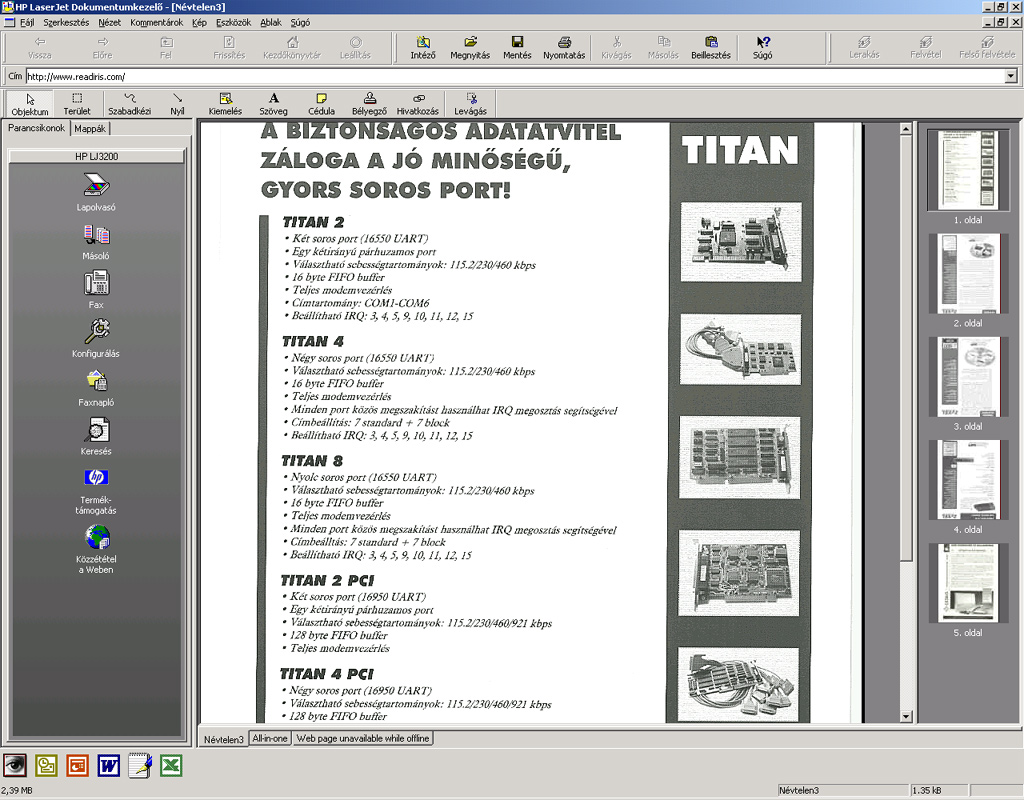This screenshot has height=800, width=1024.
Task: Select the Szöveg text annotation tool
Action: click(x=274, y=104)
